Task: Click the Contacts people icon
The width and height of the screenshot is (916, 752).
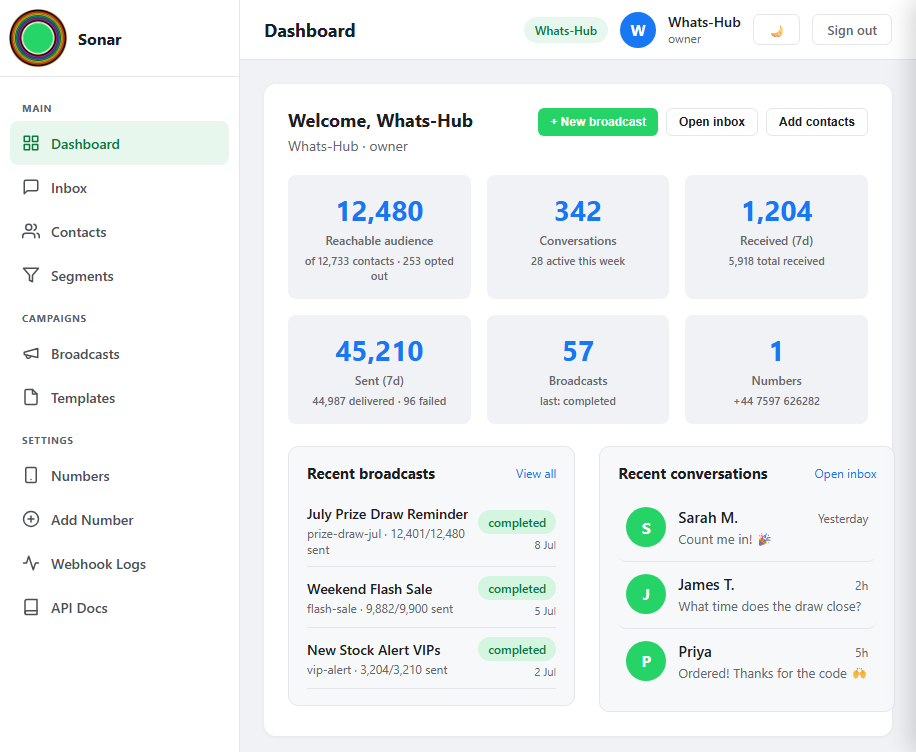Action: pyautogui.click(x=31, y=231)
